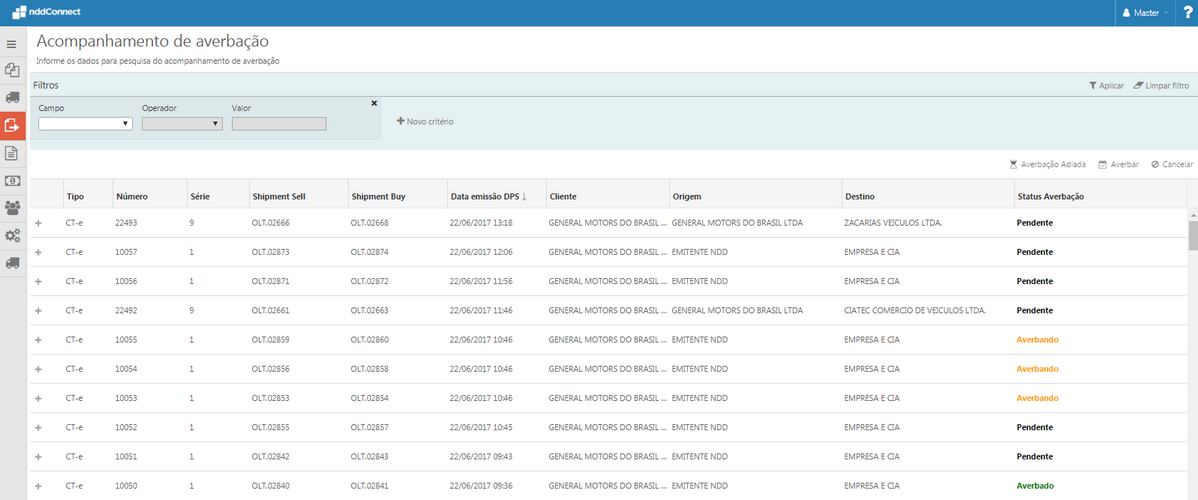The image size is (1198, 500).
Task: Sort by Status Averbação column header
Action: coord(1050,196)
